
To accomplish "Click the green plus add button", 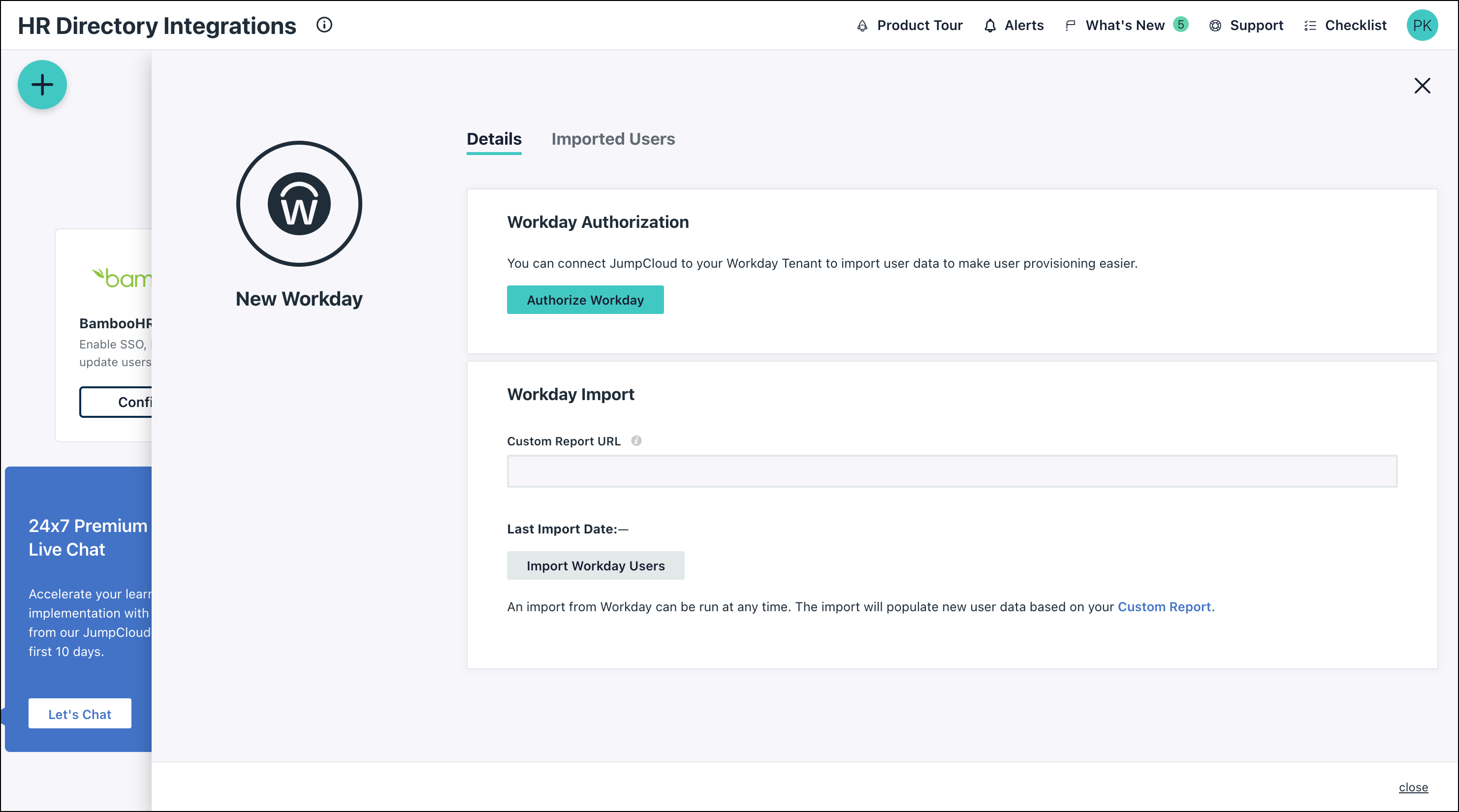I will (x=42, y=85).
